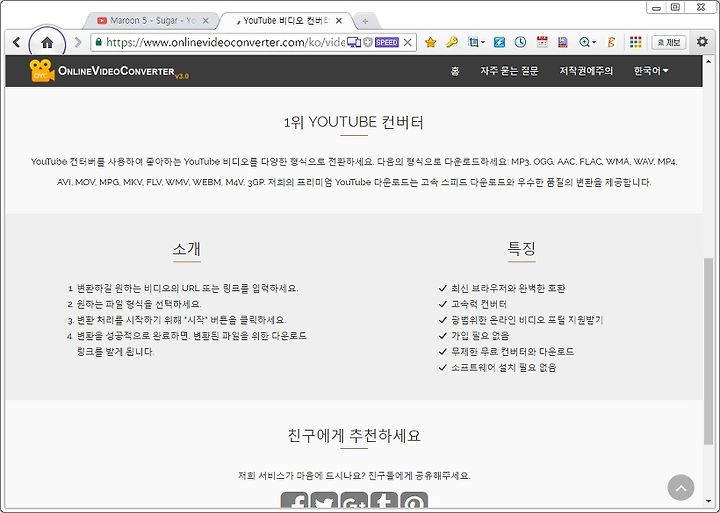The height and width of the screenshot is (513, 720).
Task: Click the multi-device screen icon in address bar
Action: click(354, 42)
